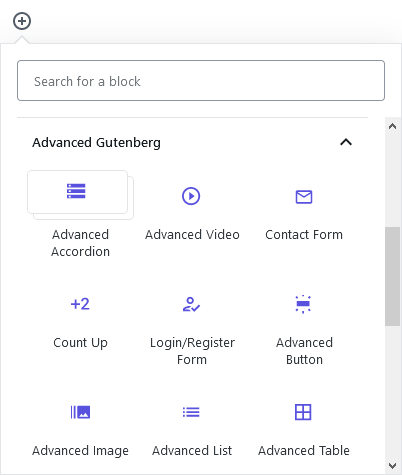This screenshot has height=475, width=402.
Task: Insert the Advanced Button block icon
Action: (x=303, y=304)
